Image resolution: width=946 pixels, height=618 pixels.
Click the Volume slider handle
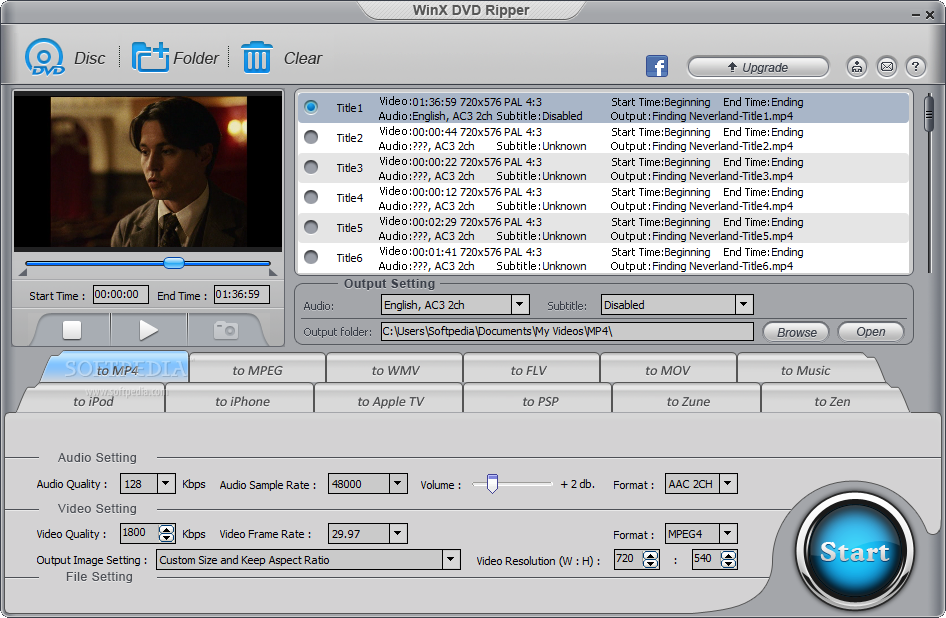pyautogui.click(x=492, y=483)
